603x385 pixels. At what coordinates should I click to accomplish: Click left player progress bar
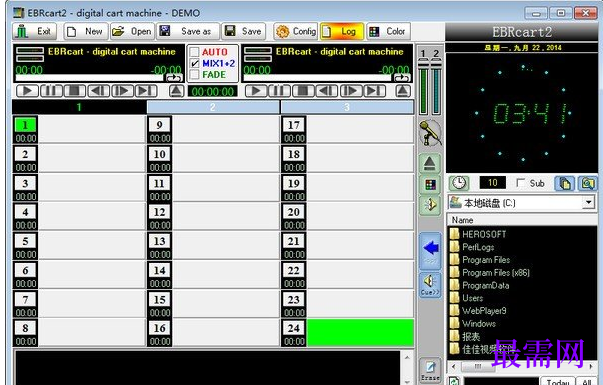click(89, 78)
